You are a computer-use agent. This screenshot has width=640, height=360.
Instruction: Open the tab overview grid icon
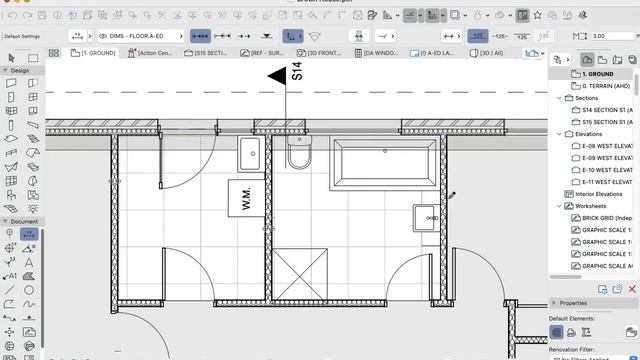53,53
